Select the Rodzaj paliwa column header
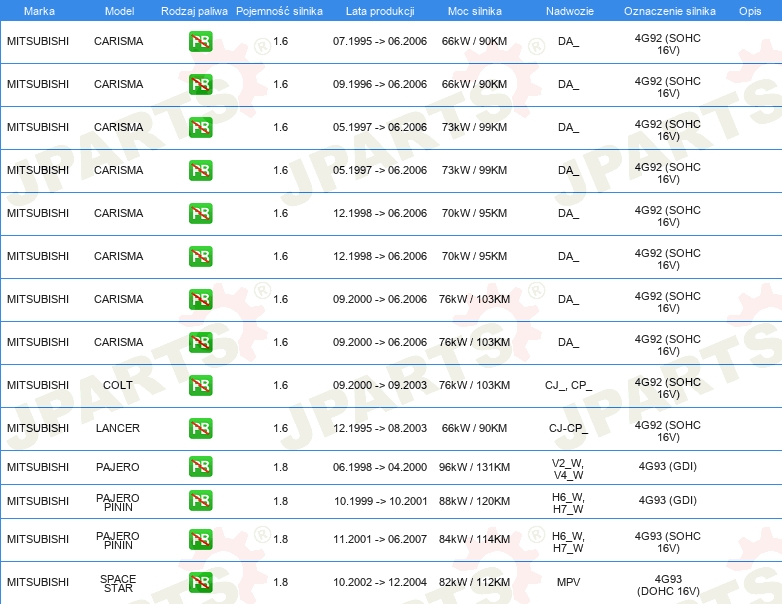782x604 pixels. [194, 11]
